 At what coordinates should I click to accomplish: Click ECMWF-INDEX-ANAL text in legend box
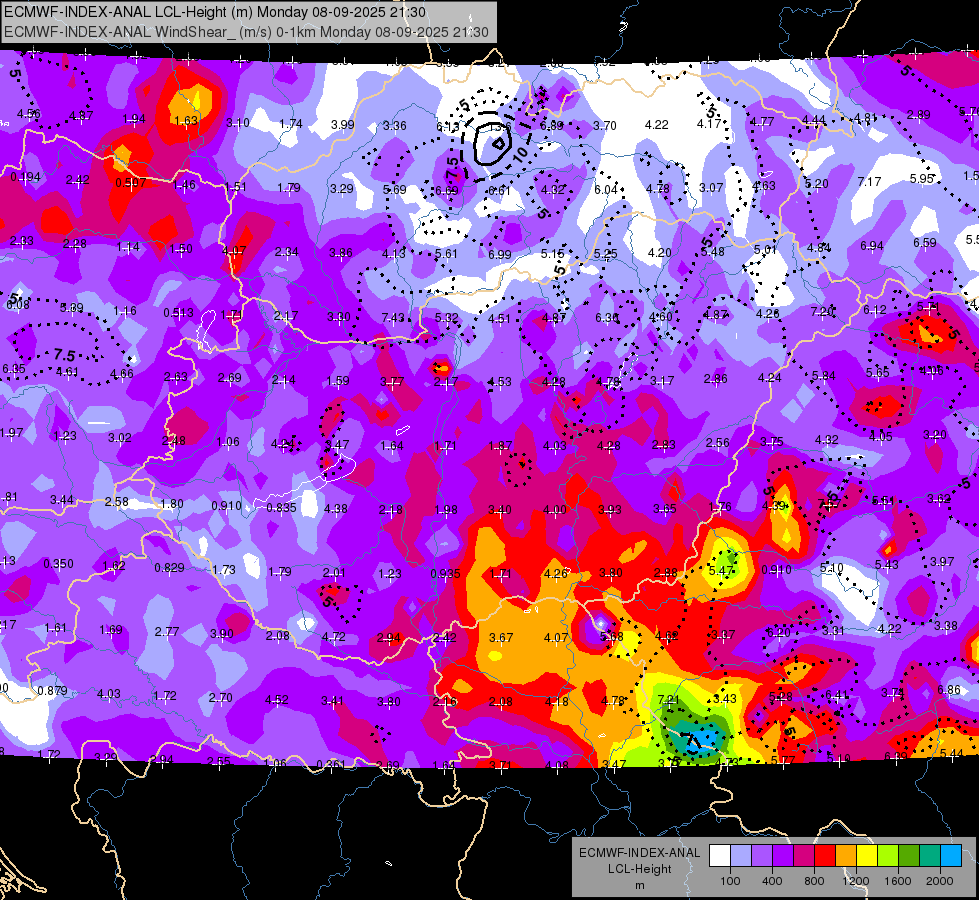coord(639,853)
